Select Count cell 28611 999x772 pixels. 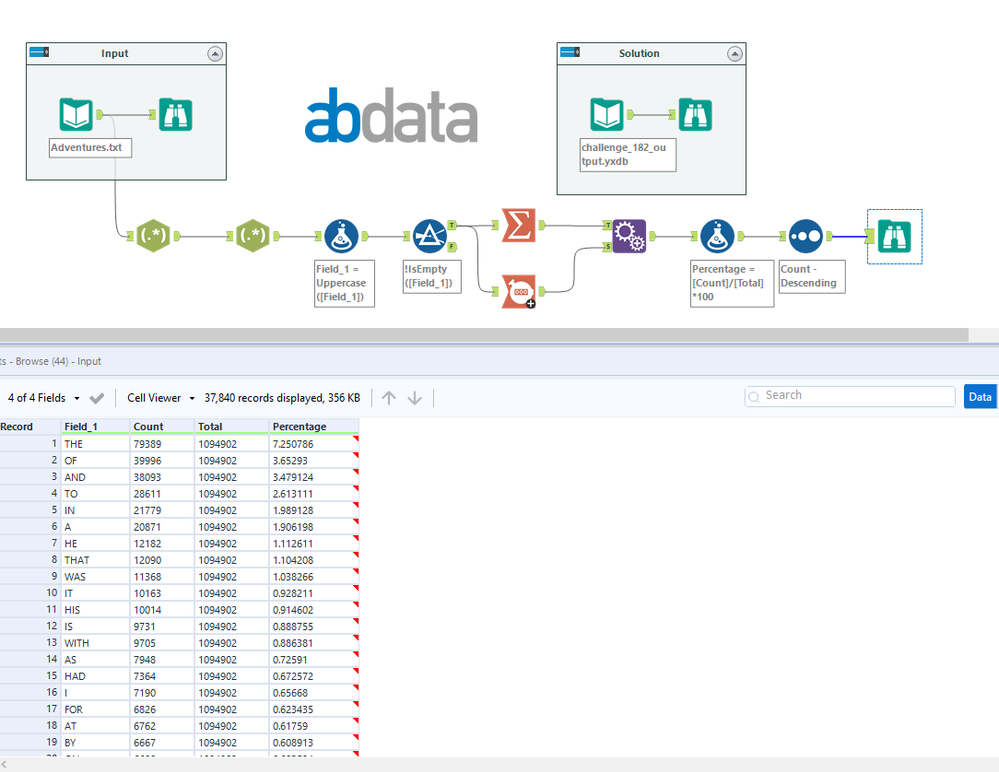[x=162, y=494]
